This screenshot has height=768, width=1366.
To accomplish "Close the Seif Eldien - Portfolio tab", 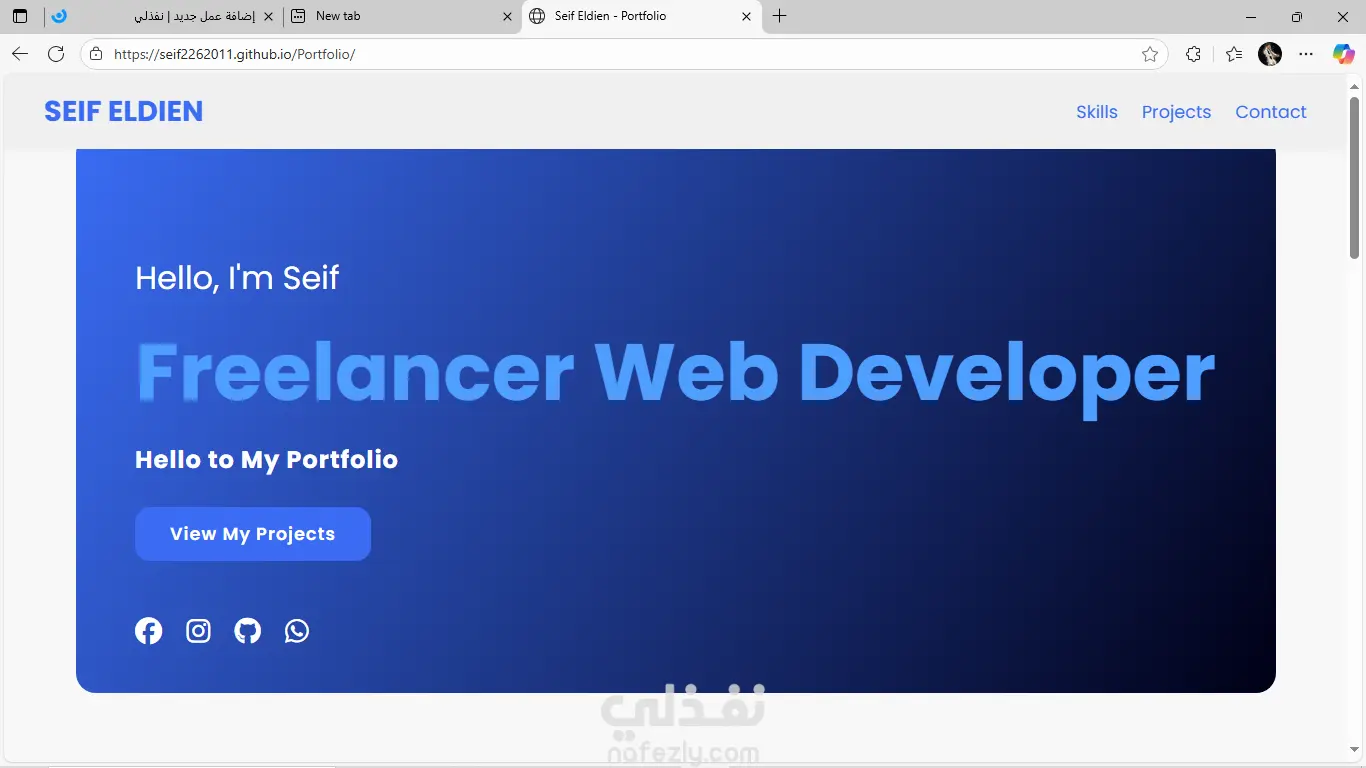I will pos(746,16).
